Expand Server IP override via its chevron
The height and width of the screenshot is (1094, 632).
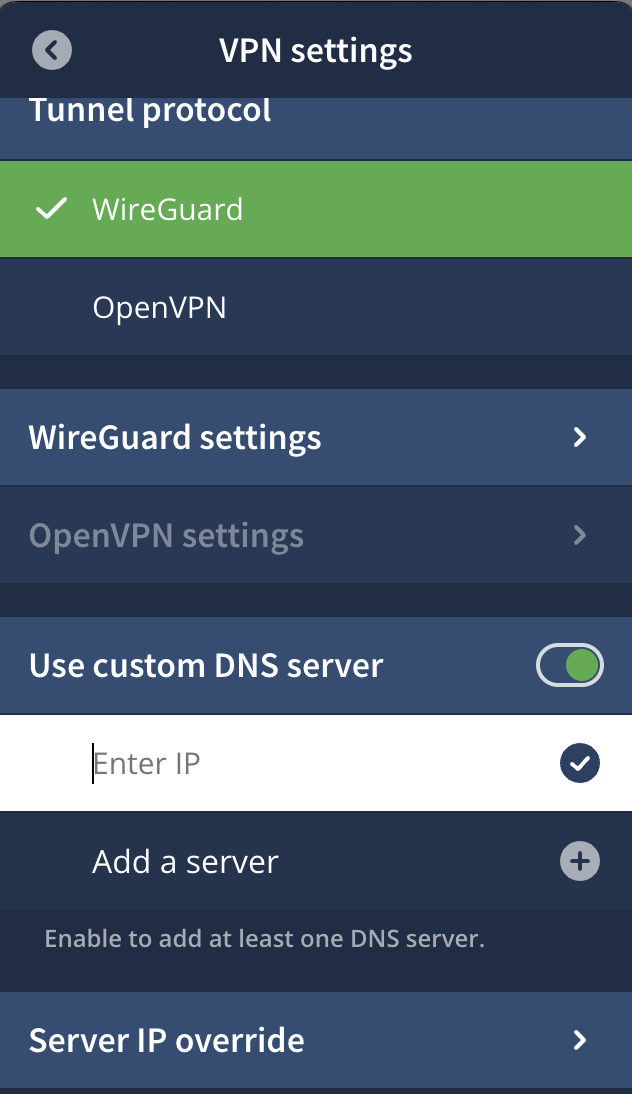click(580, 1040)
